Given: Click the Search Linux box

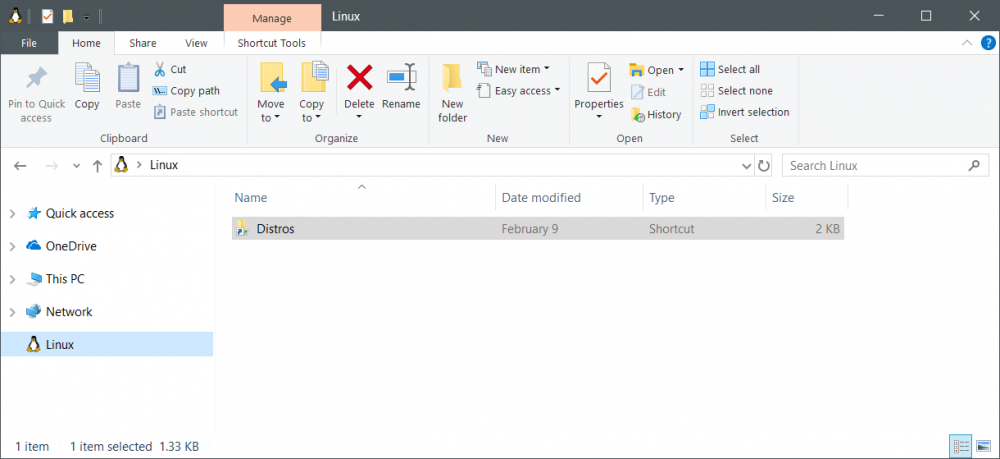Looking at the screenshot, I should (885, 166).
